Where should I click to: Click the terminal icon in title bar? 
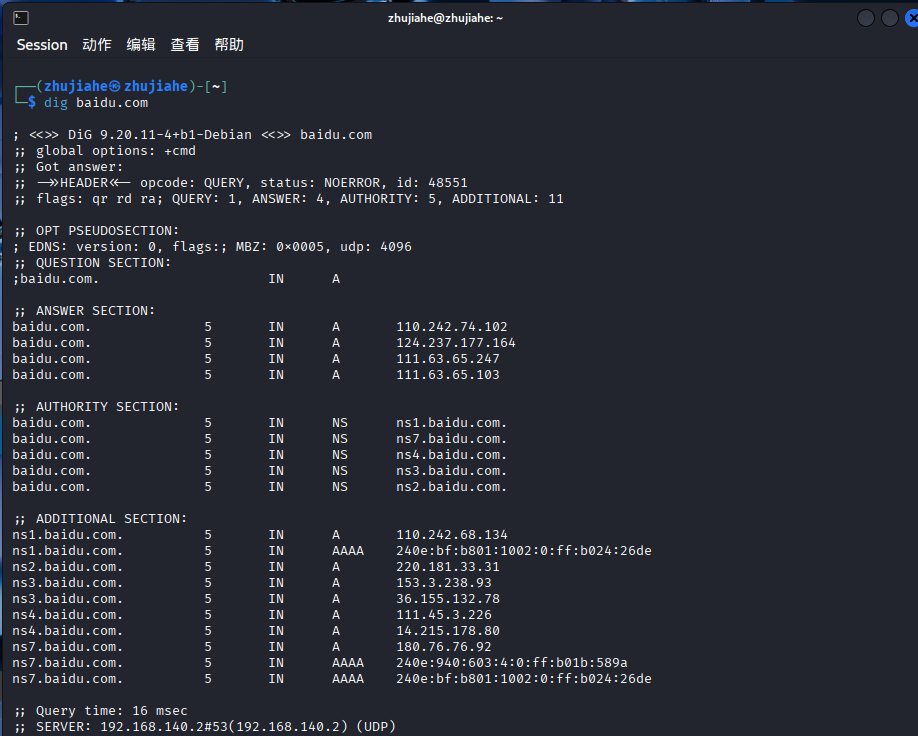(20, 18)
